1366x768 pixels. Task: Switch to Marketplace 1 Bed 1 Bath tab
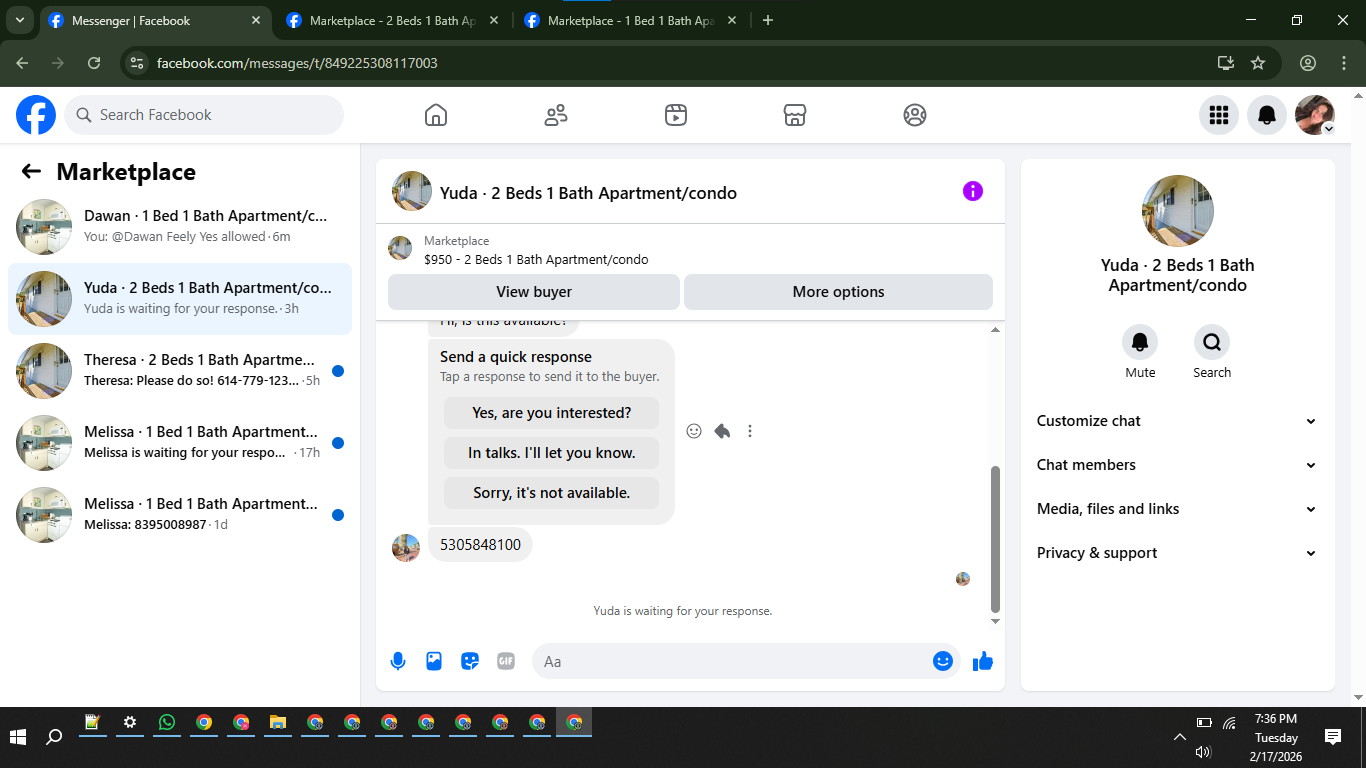[630, 20]
